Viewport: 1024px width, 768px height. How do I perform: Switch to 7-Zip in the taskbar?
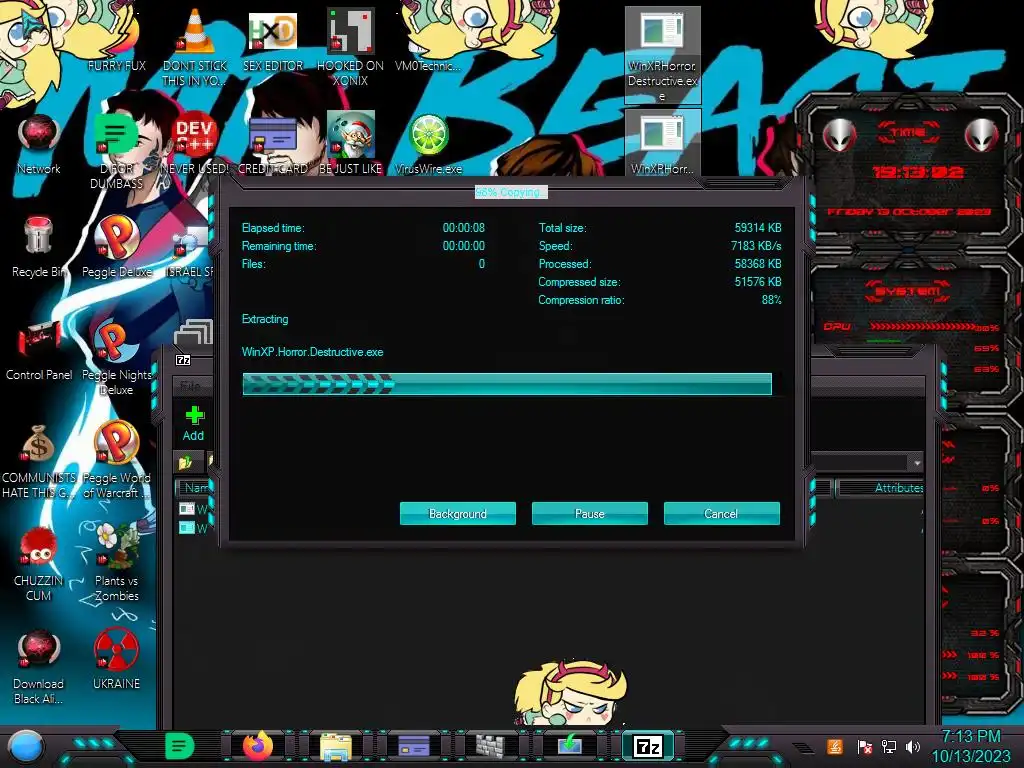(x=647, y=746)
